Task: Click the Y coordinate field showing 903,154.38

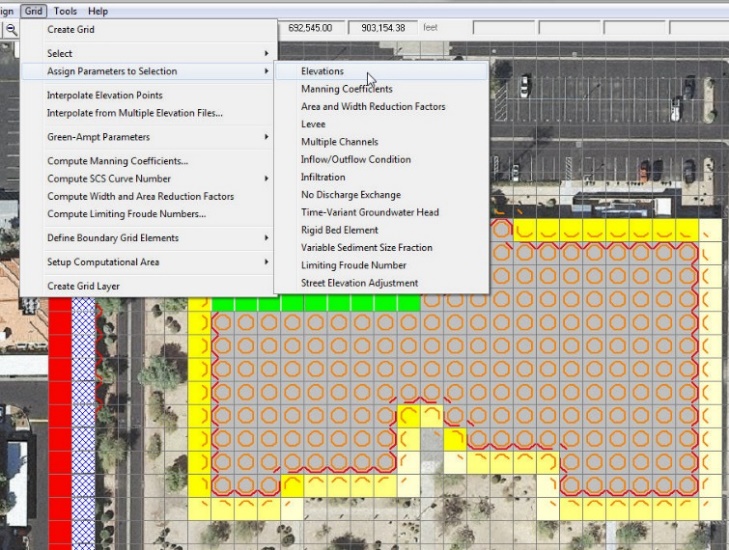Action: [384, 28]
